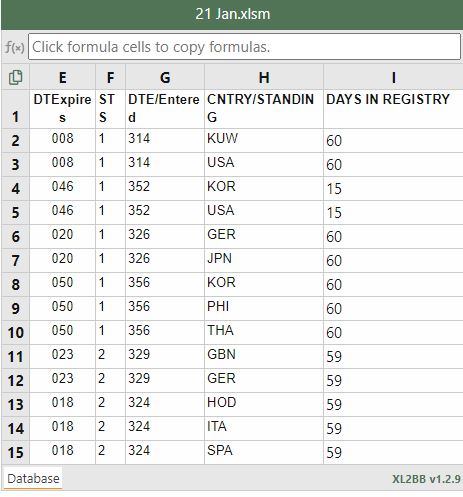463x497 pixels.
Task: Click the formula bar text field
Action: click(x=244, y=47)
